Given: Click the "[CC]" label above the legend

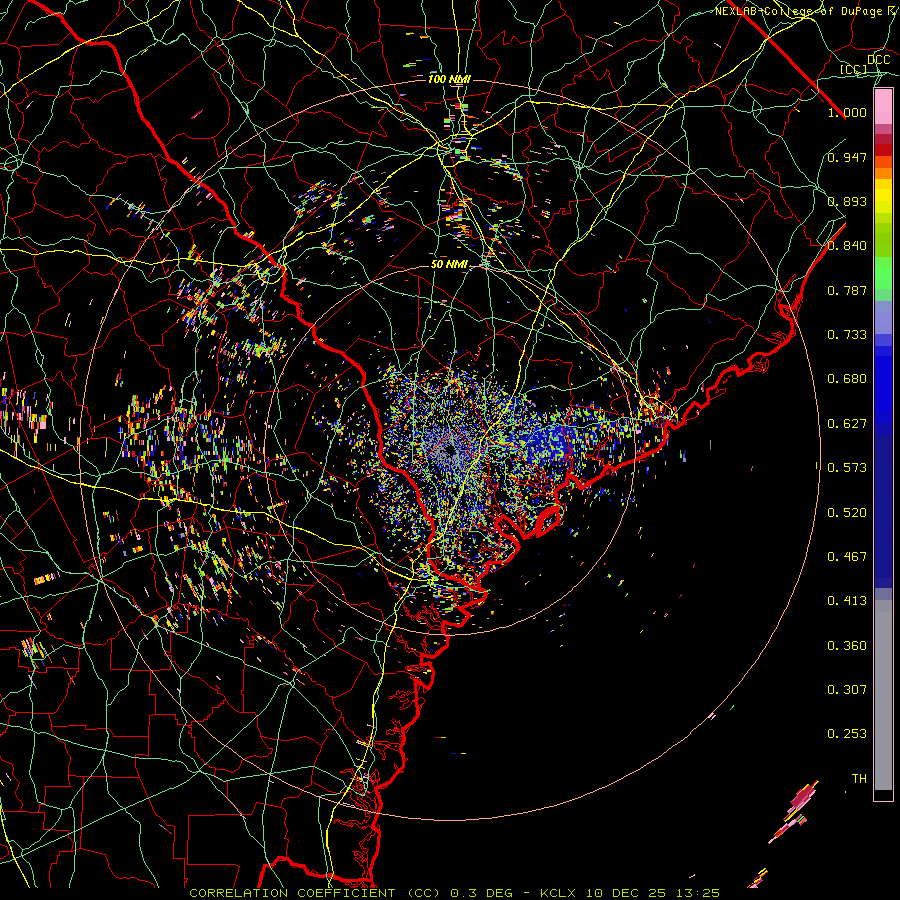Looking at the screenshot, I should click(854, 69).
